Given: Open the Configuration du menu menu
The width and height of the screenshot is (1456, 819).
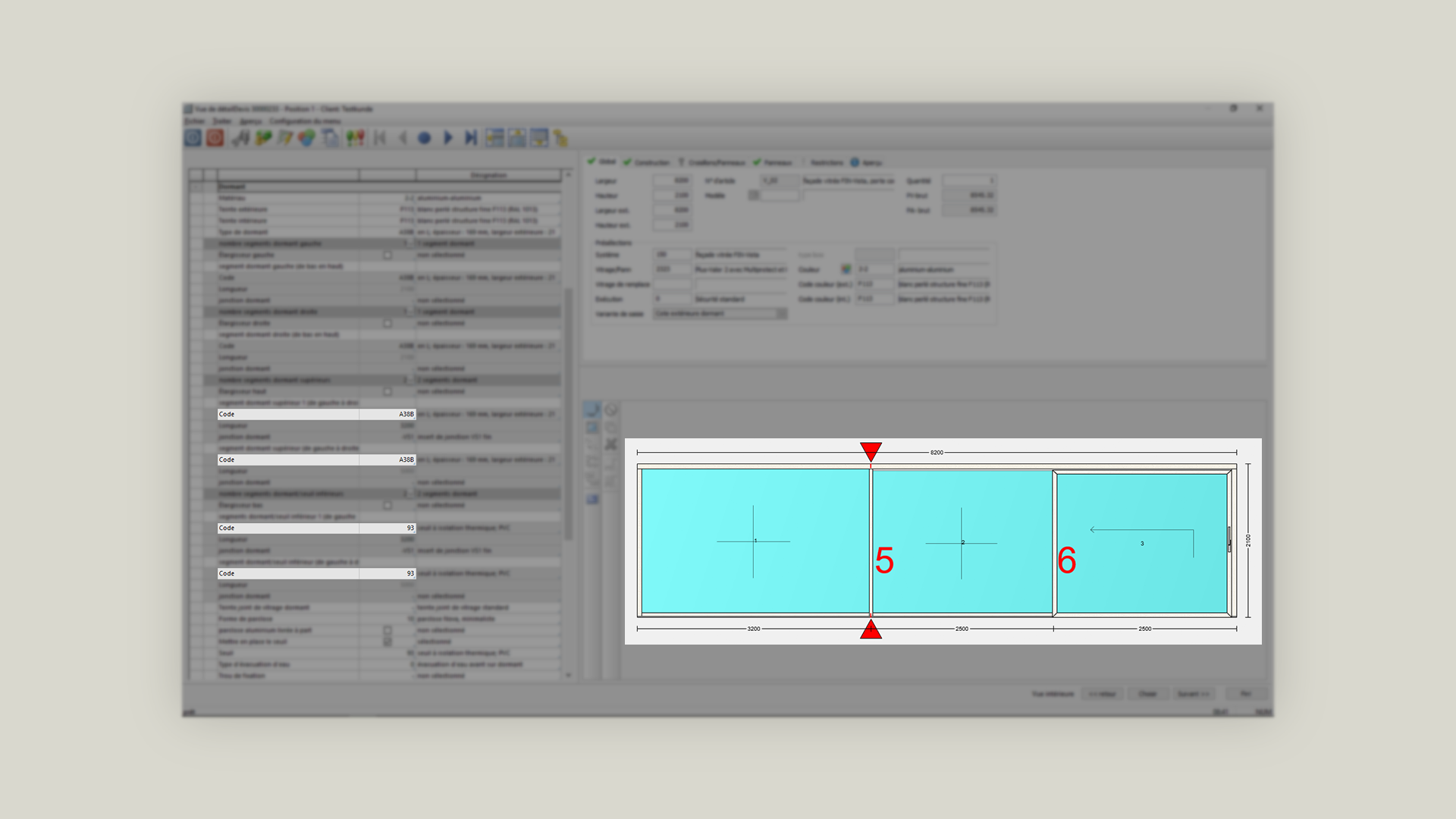Looking at the screenshot, I should point(305,121).
